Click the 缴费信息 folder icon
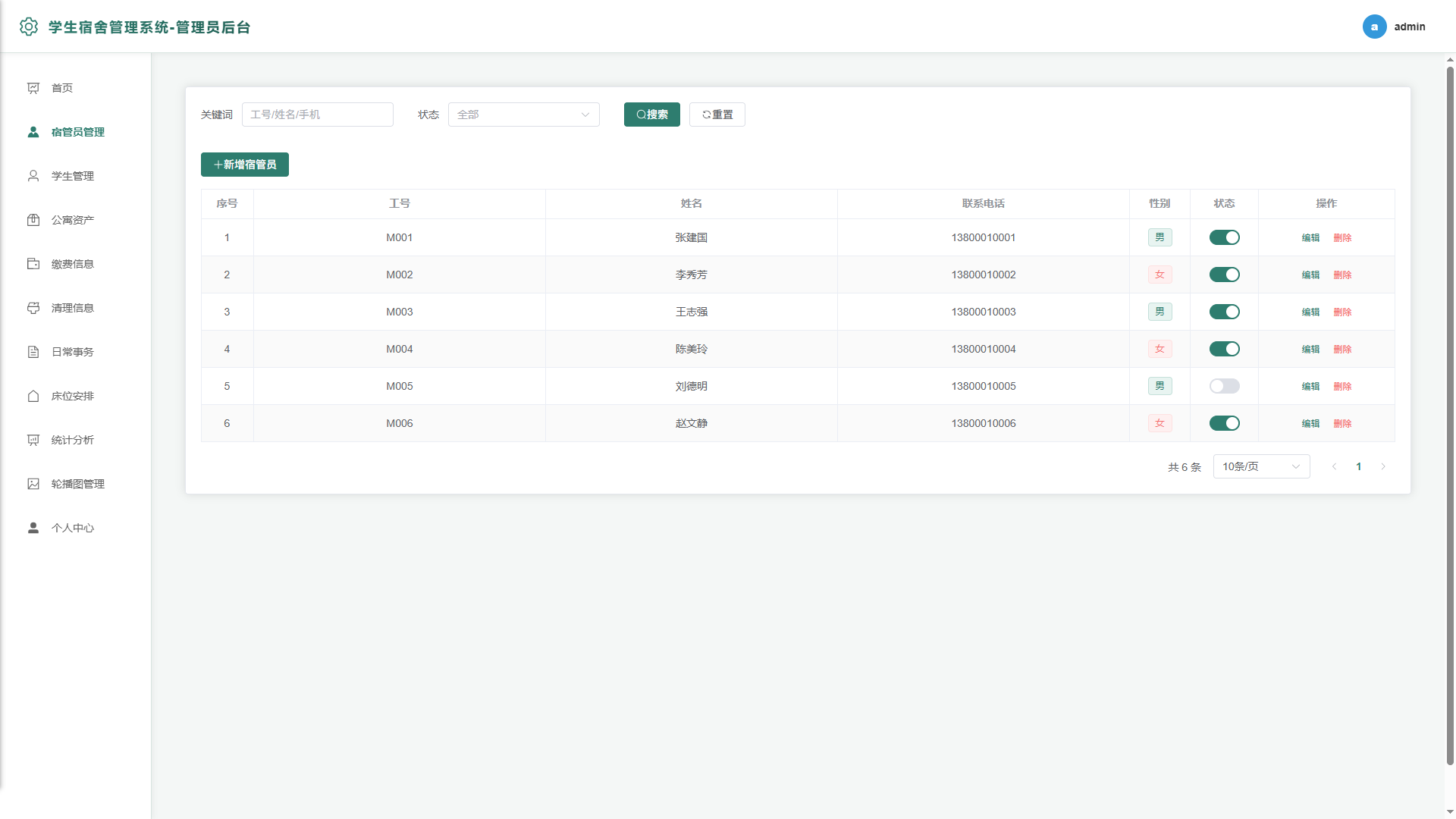The height and width of the screenshot is (819, 1456). point(33,264)
